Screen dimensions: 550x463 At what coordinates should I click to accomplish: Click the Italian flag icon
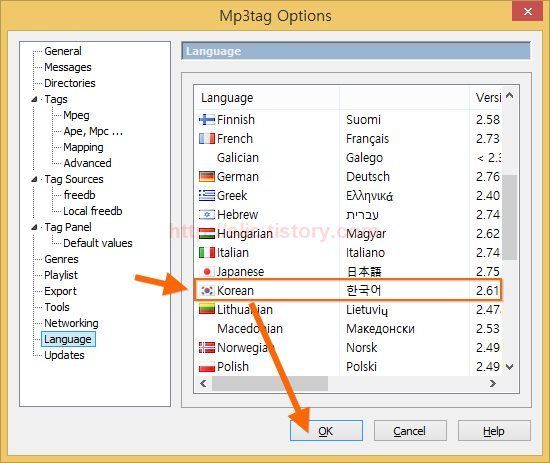[207, 253]
